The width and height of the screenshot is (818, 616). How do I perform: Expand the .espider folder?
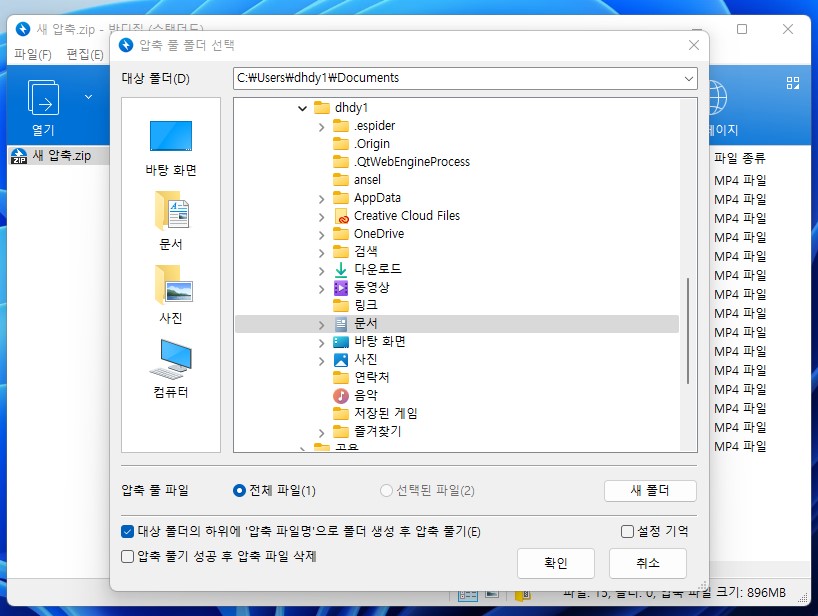click(x=321, y=127)
